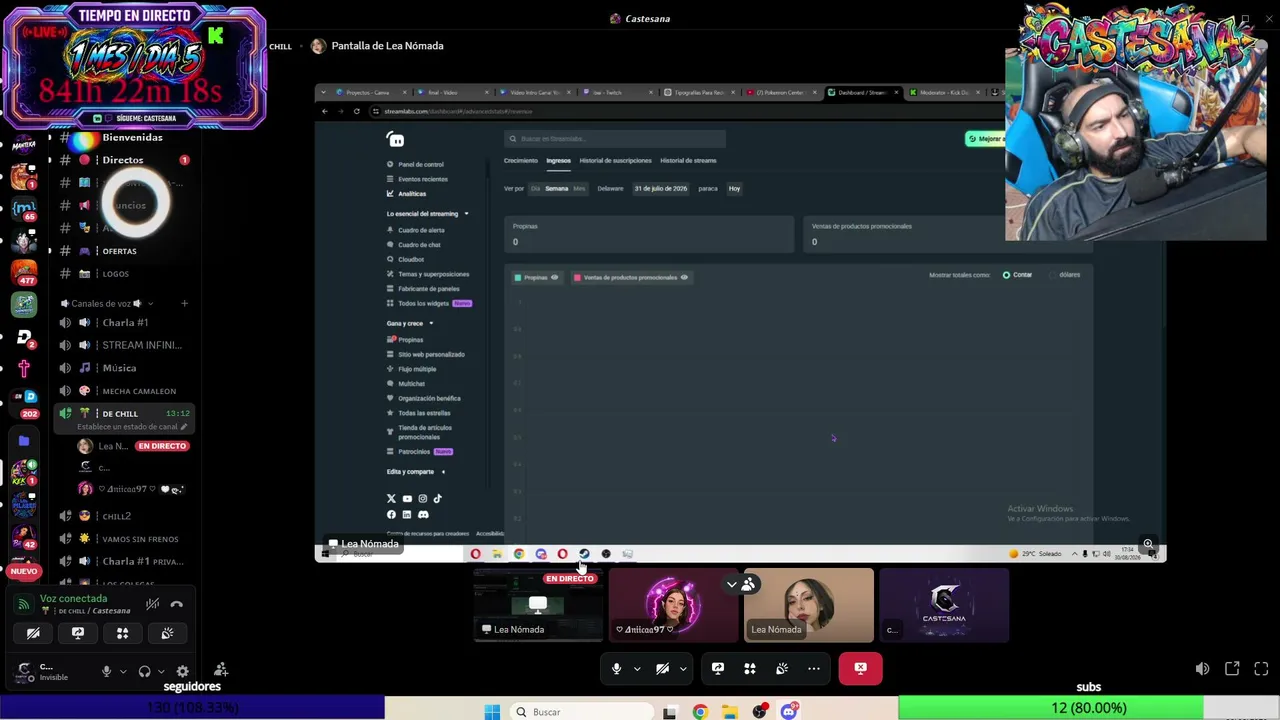Add a channel to Canales de voz
1280x720 pixels.
pyautogui.click(x=184, y=303)
